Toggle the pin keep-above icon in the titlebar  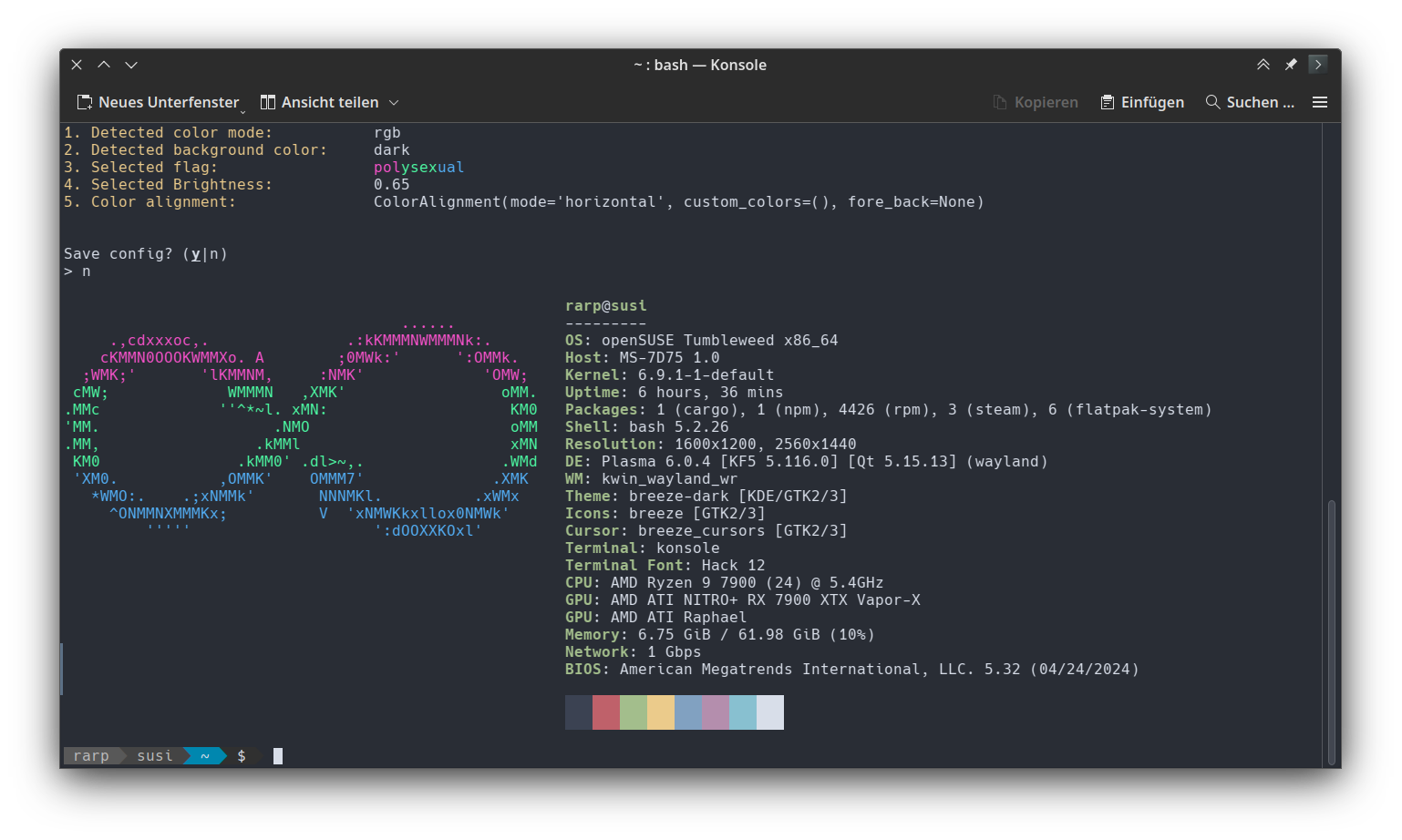(1291, 64)
